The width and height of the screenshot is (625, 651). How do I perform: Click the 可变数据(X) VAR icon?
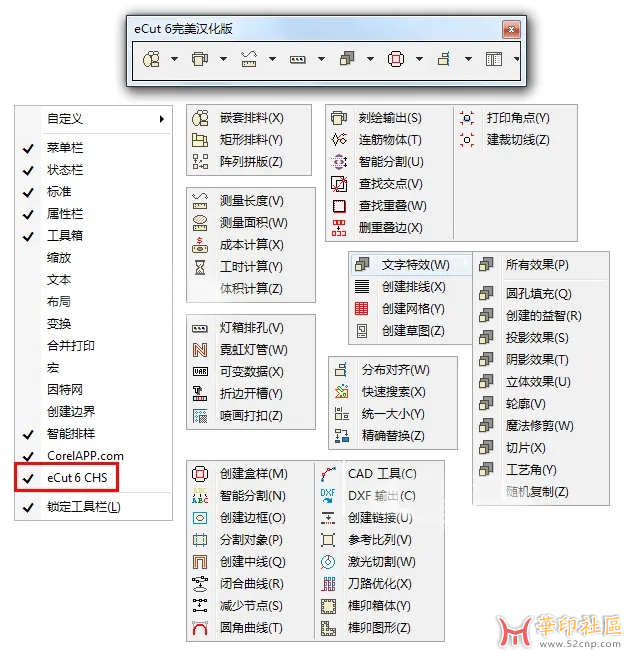point(200,372)
